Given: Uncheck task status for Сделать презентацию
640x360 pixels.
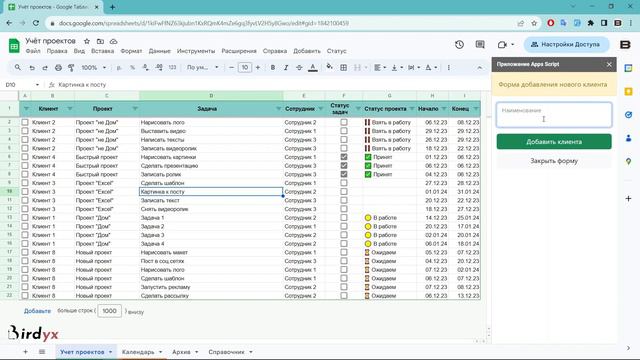Looking at the screenshot, I should coord(344,165).
